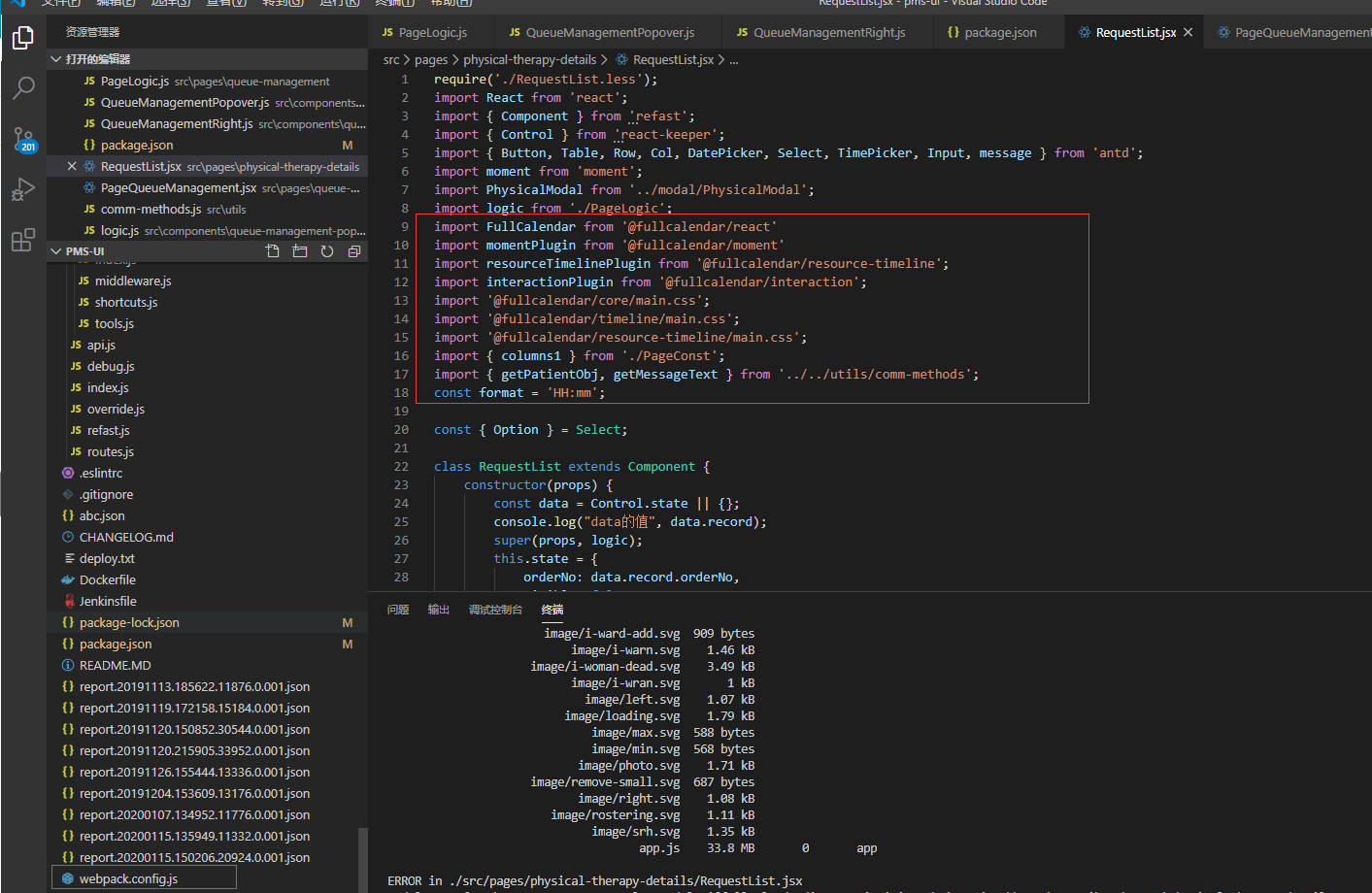The width and height of the screenshot is (1372, 893).
Task: Open .gitignore file
Action: coord(207,495)
